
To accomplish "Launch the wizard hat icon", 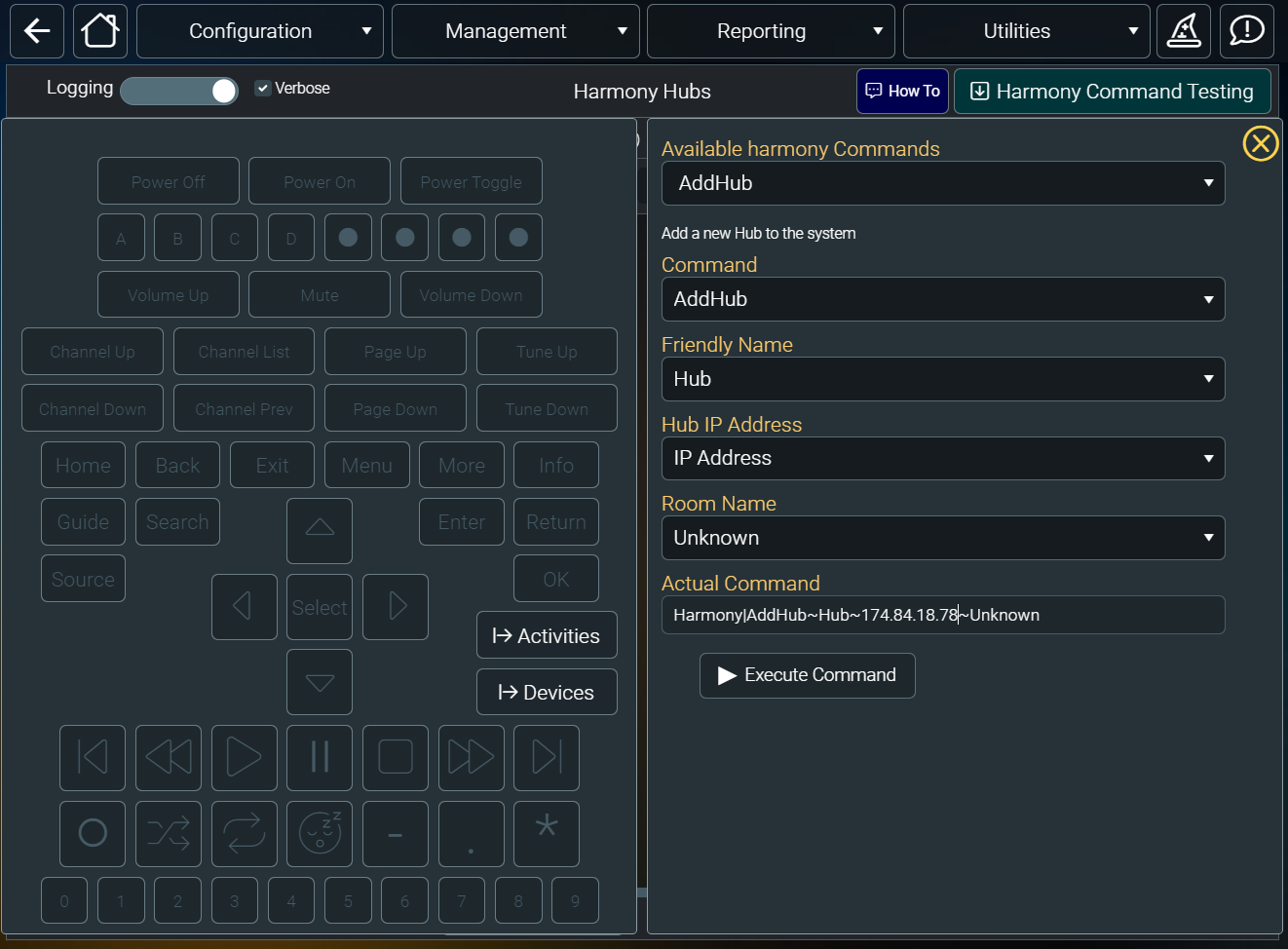I will [1184, 31].
